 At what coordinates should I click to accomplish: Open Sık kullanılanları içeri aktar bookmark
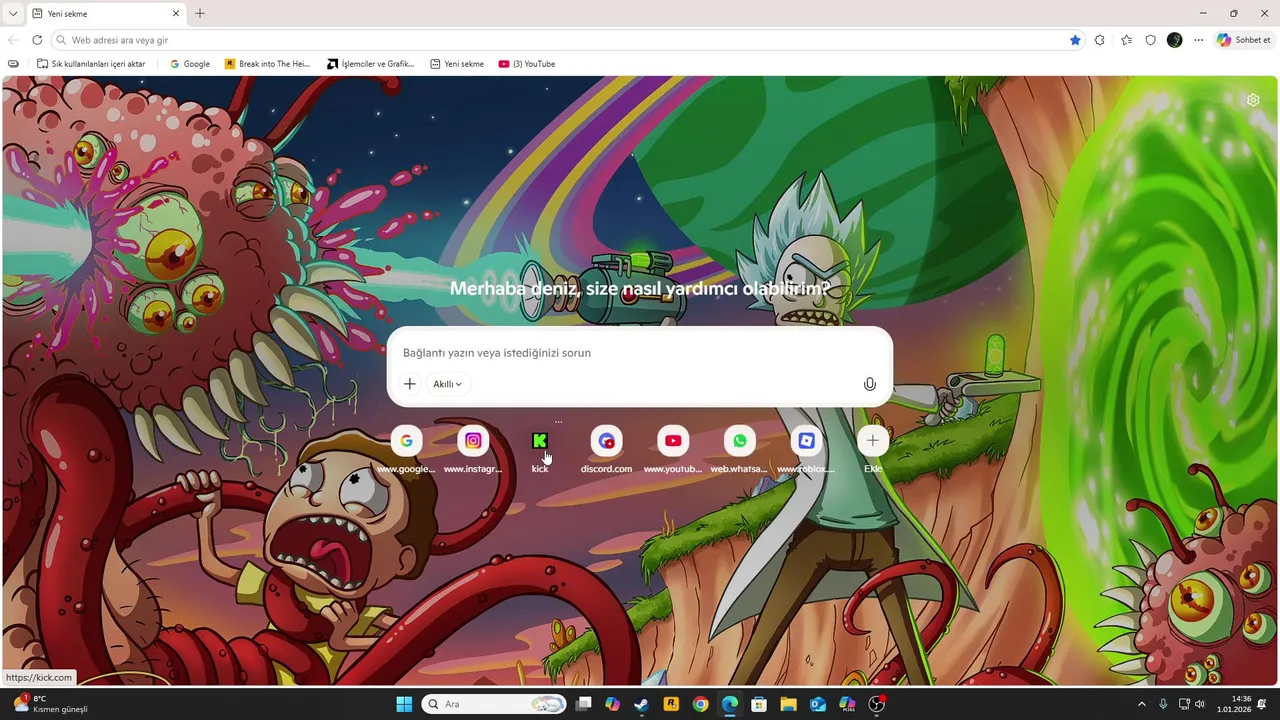coord(91,64)
